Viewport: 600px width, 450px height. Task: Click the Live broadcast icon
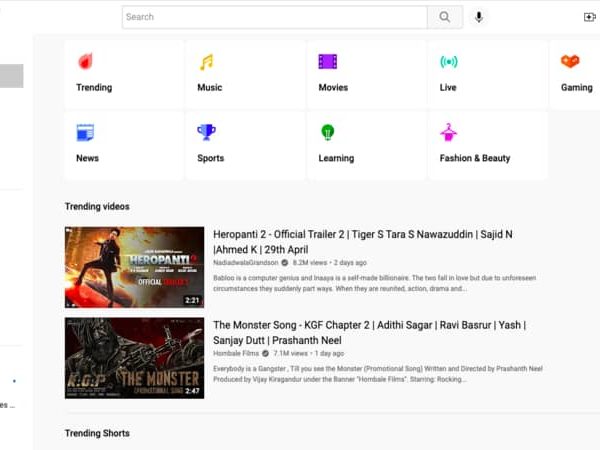click(449, 62)
